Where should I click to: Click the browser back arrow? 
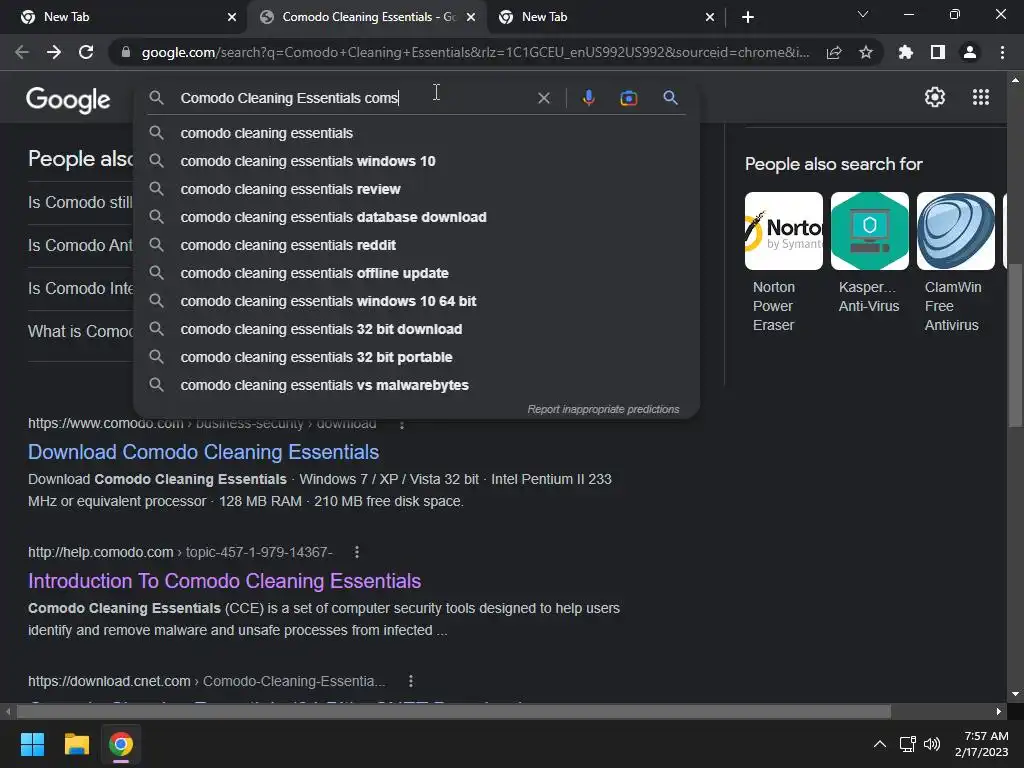coord(22,52)
